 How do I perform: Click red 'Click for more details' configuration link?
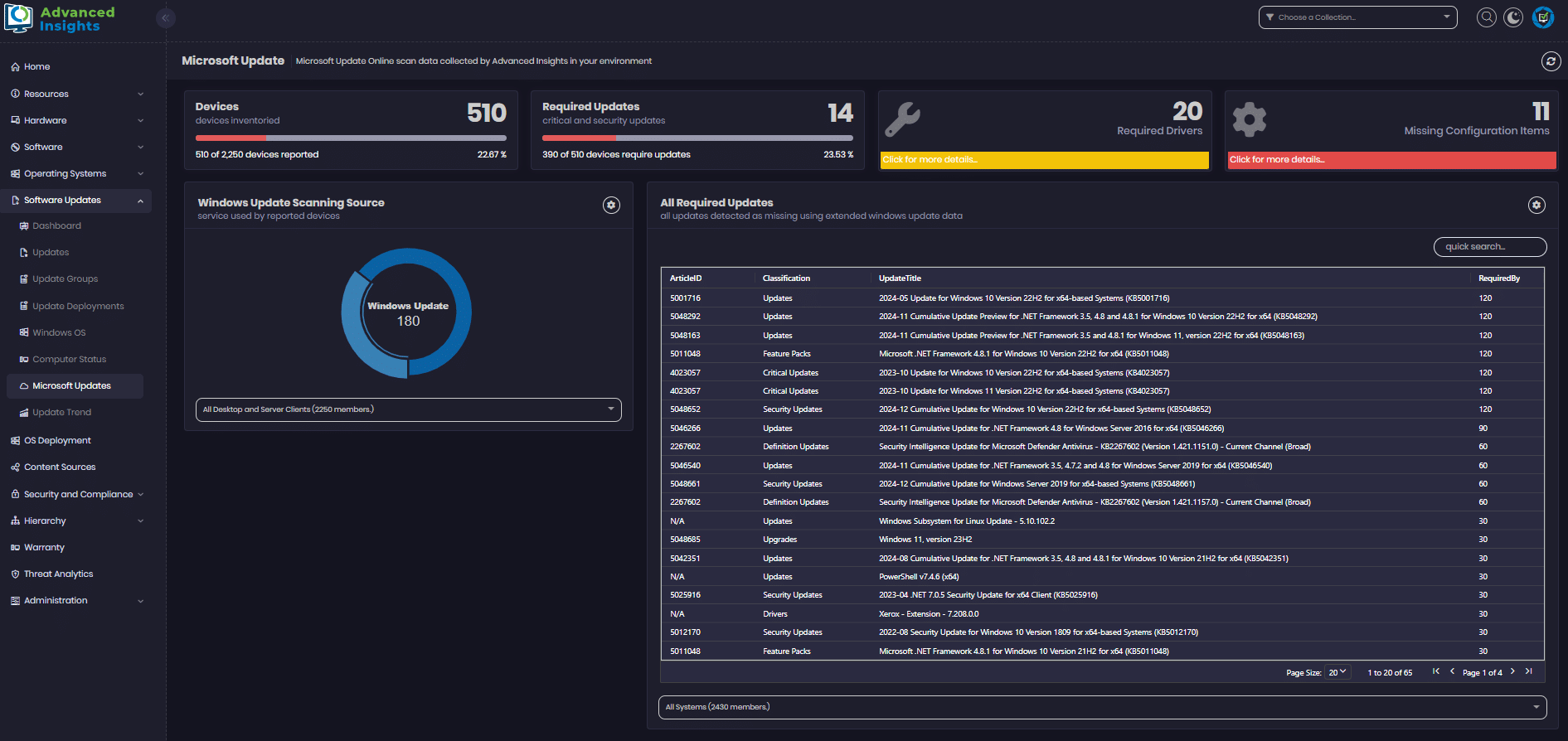tap(1391, 160)
